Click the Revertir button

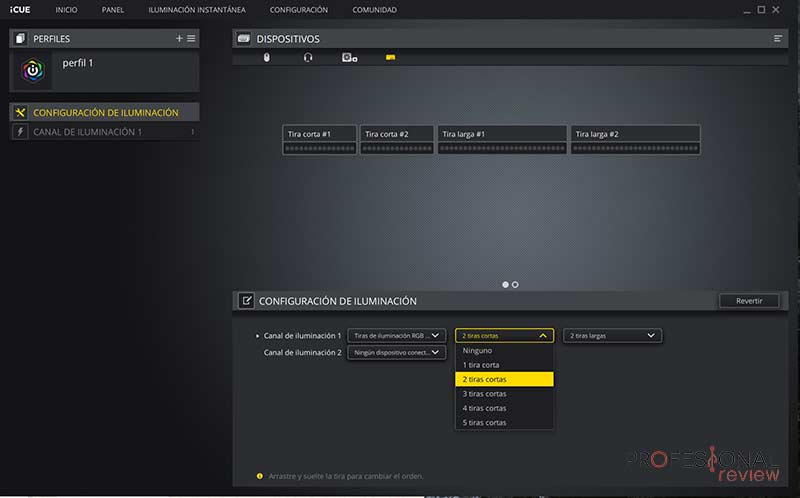[x=749, y=301]
